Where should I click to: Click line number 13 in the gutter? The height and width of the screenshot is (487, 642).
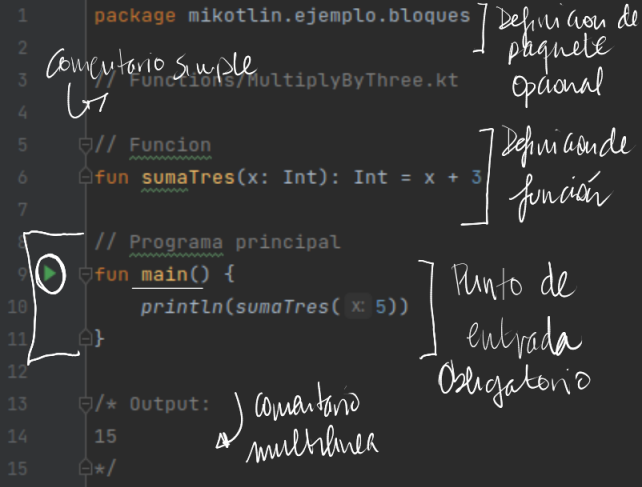point(18,404)
